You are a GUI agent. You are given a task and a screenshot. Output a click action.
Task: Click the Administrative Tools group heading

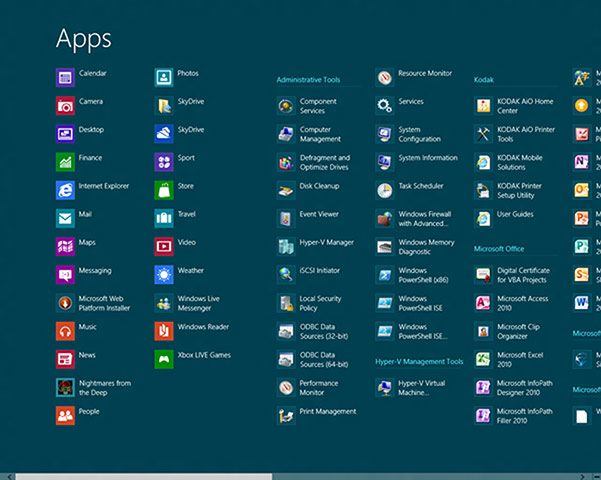(x=308, y=79)
